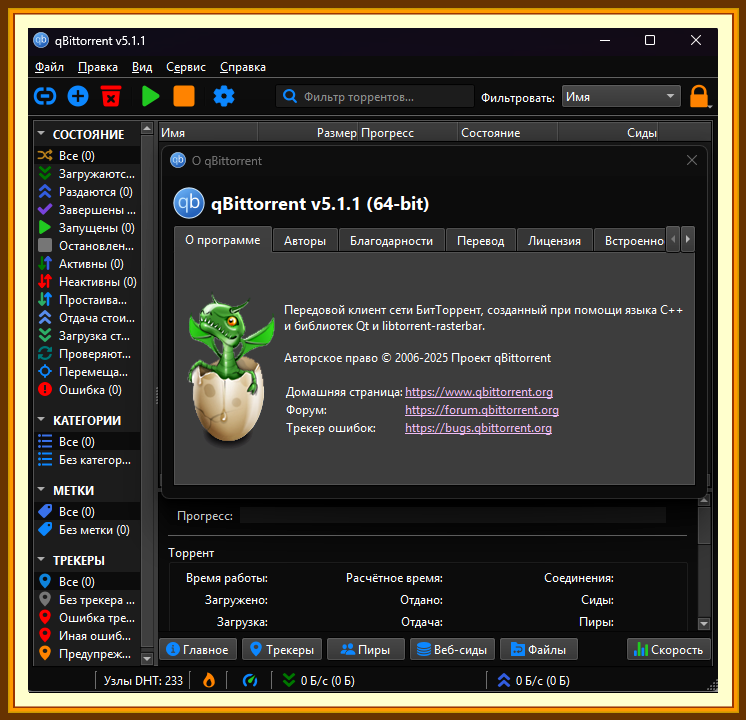Click the red delete torrent icon

pyautogui.click(x=111, y=97)
